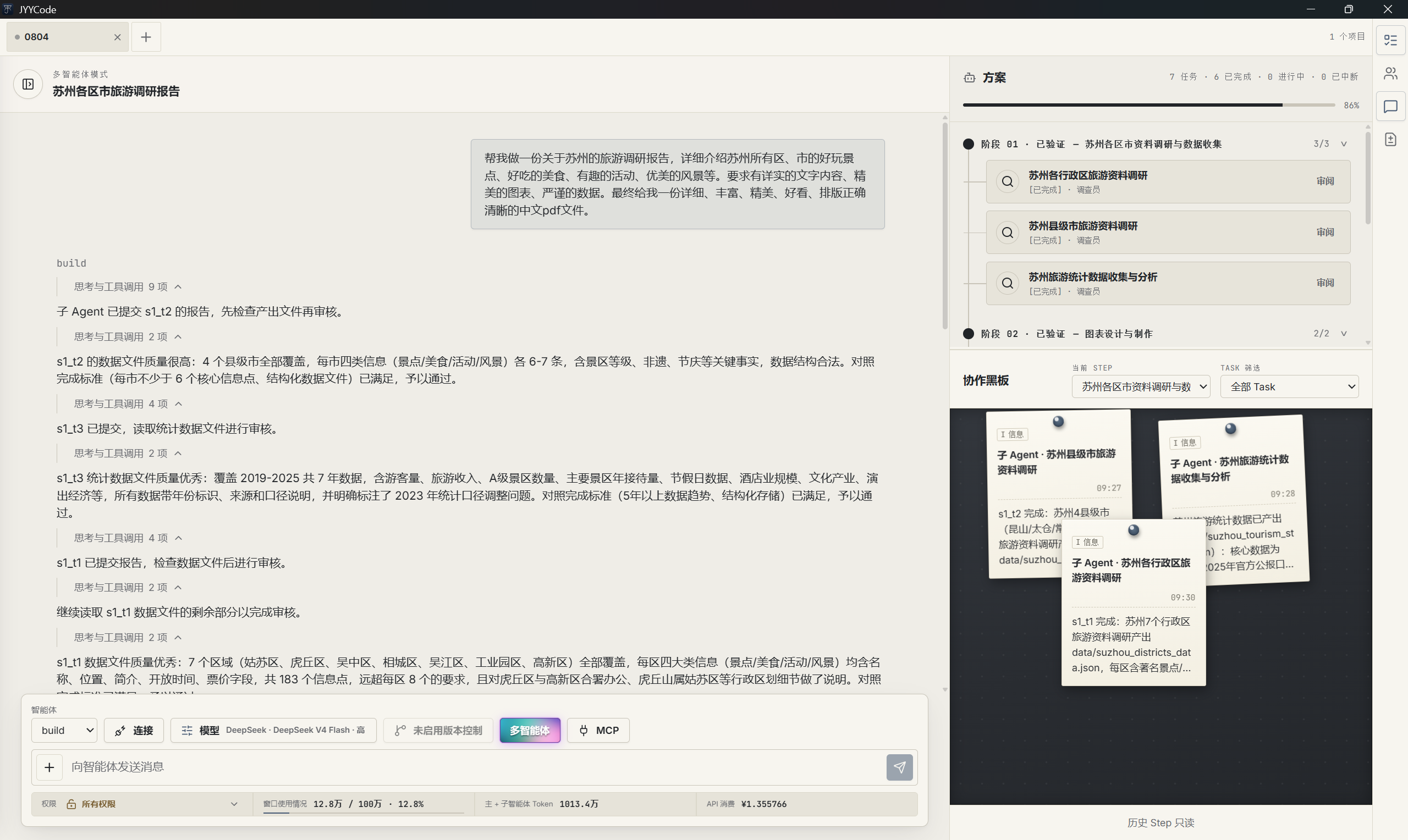Click the user request message bubble
The image size is (1408, 840).
coord(677,184)
